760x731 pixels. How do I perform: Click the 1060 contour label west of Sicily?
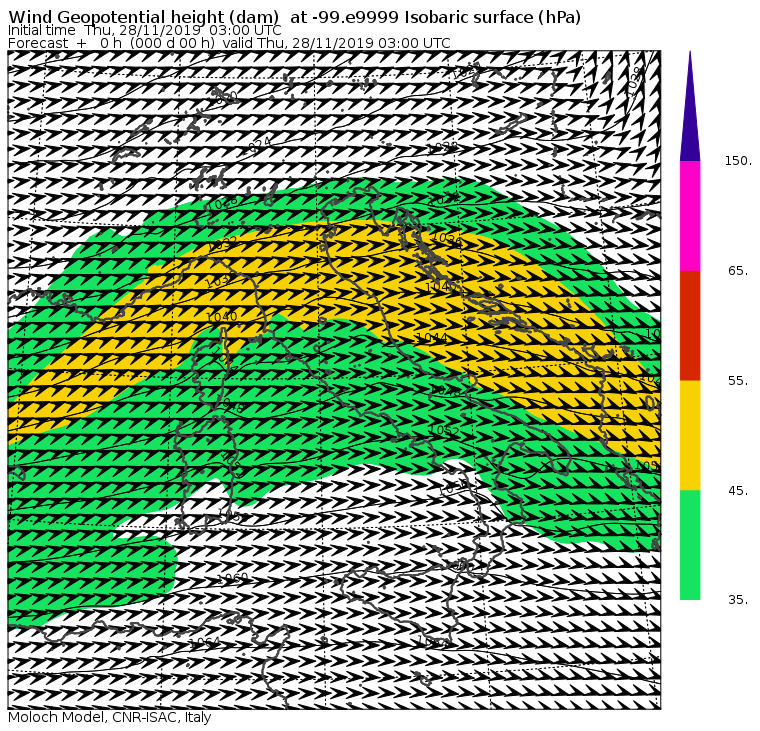pos(233,578)
